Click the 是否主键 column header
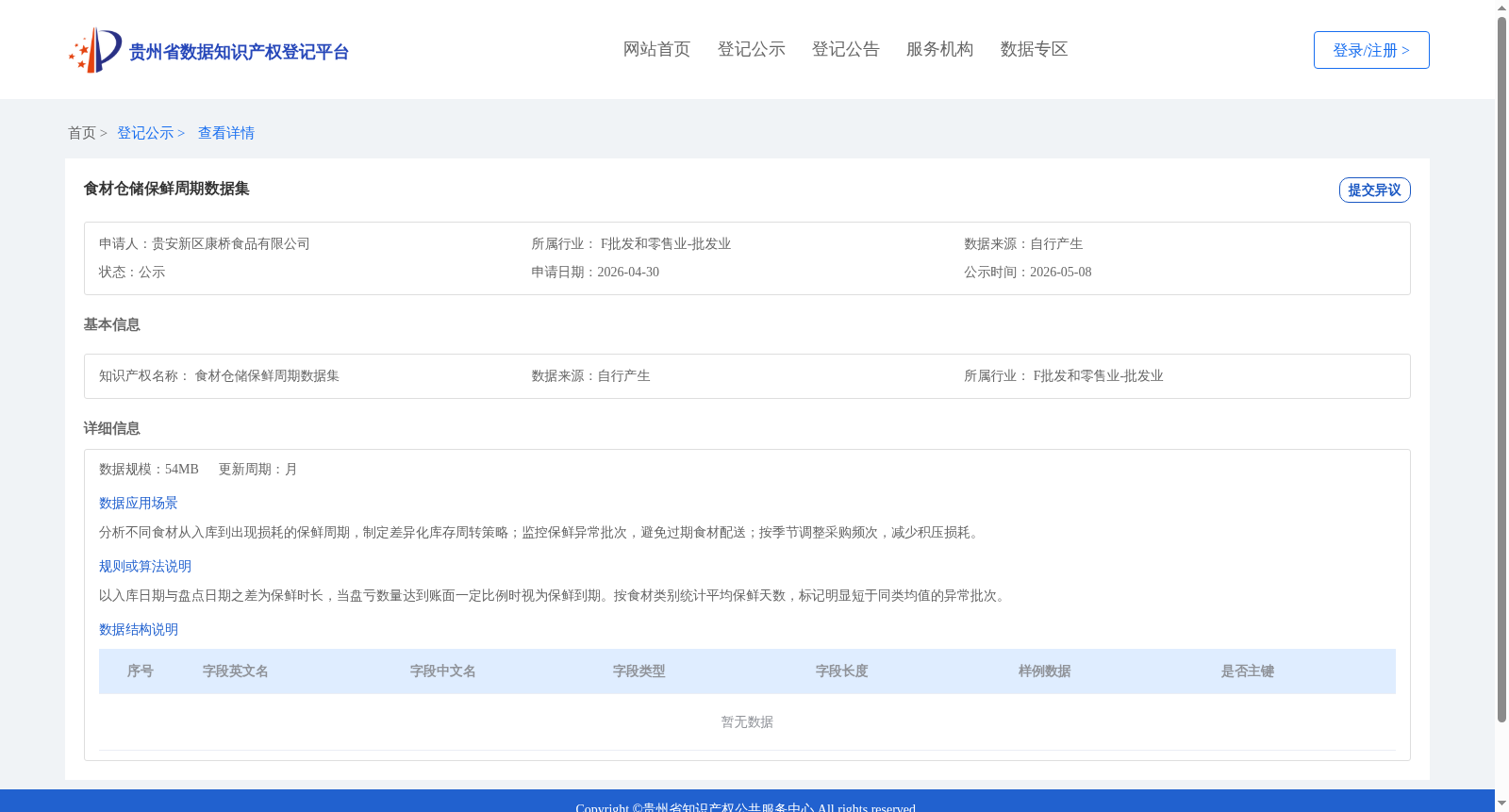This screenshot has height=812, width=1509. (x=1248, y=671)
